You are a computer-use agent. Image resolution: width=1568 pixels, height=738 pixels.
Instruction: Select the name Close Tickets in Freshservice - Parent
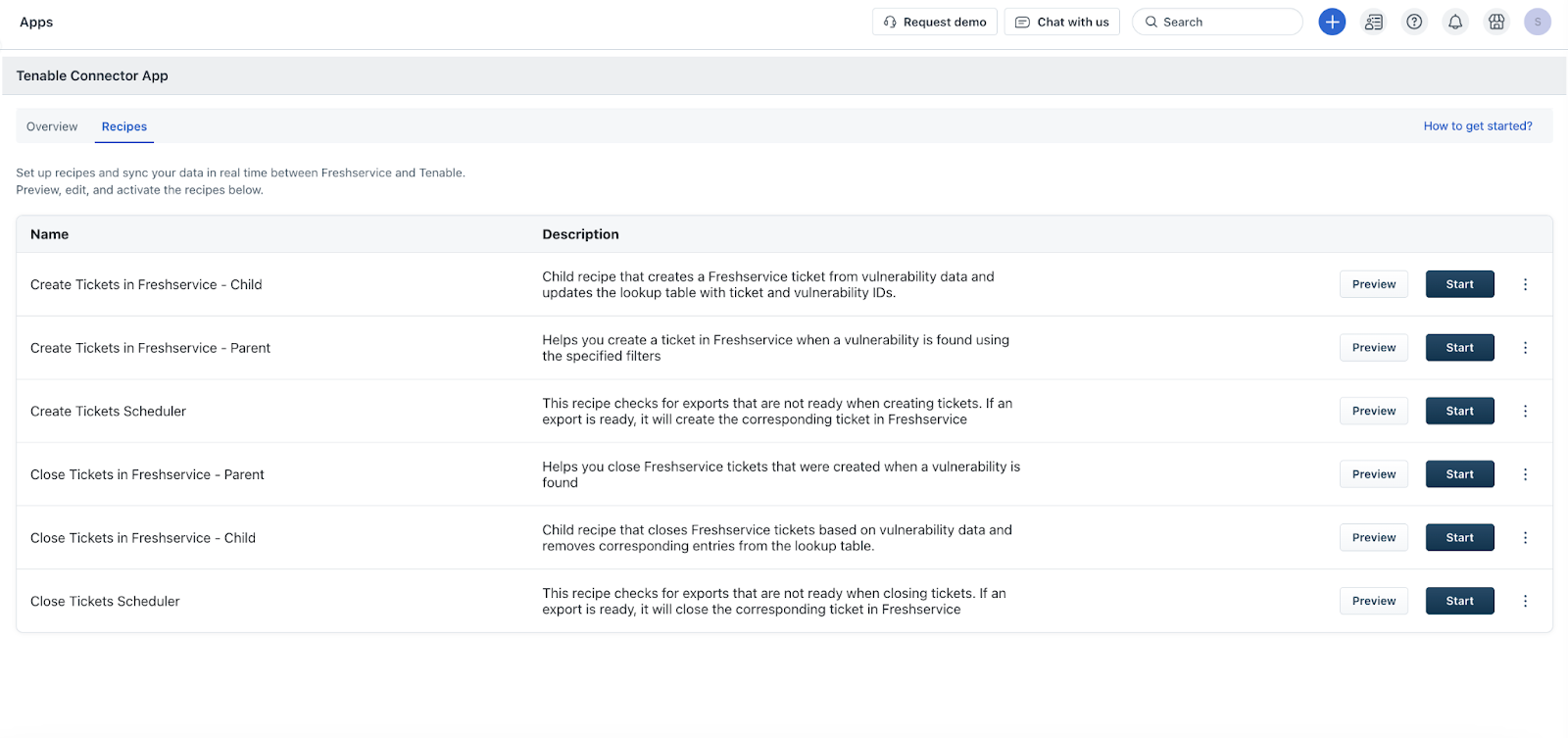147,474
